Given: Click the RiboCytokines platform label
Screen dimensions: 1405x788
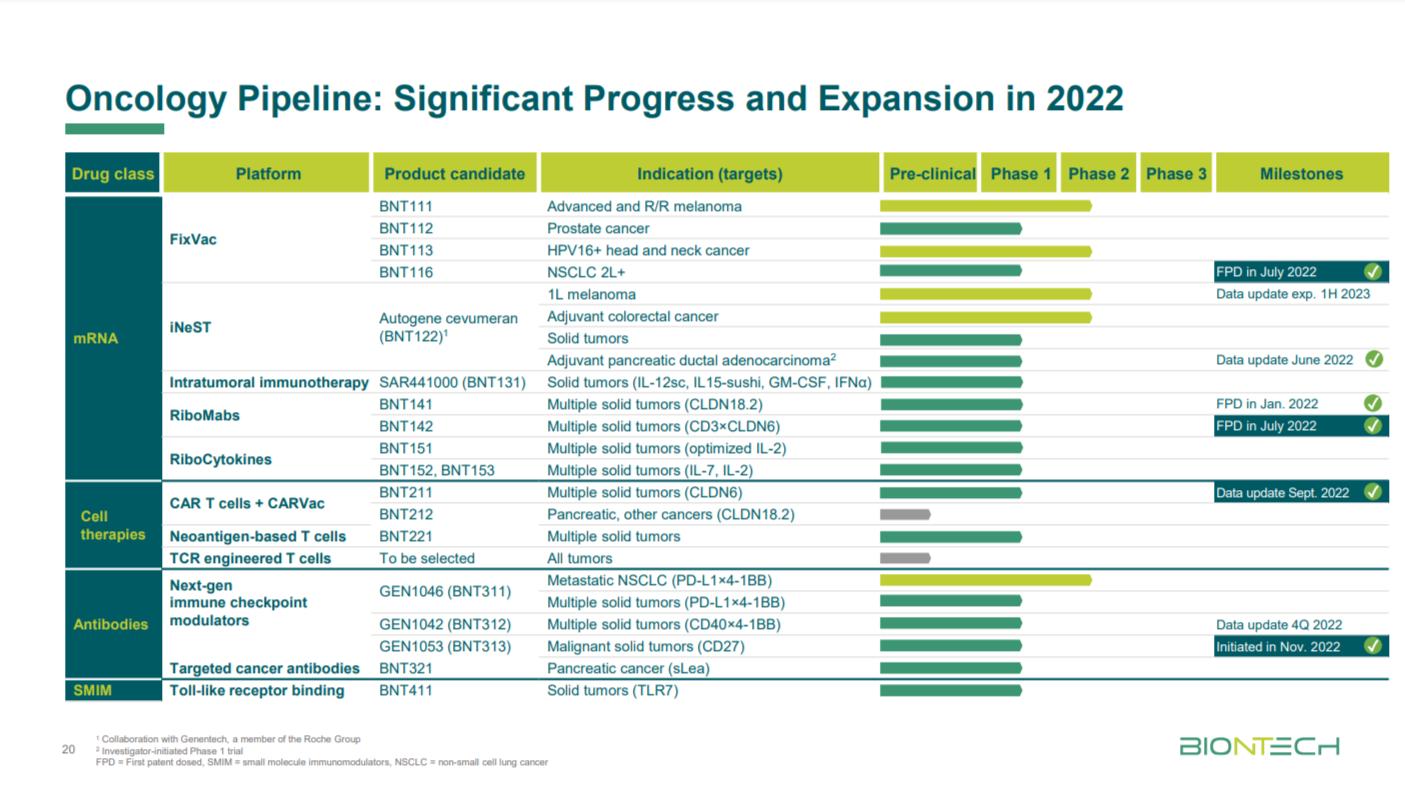Looking at the screenshot, I should coord(220,459).
